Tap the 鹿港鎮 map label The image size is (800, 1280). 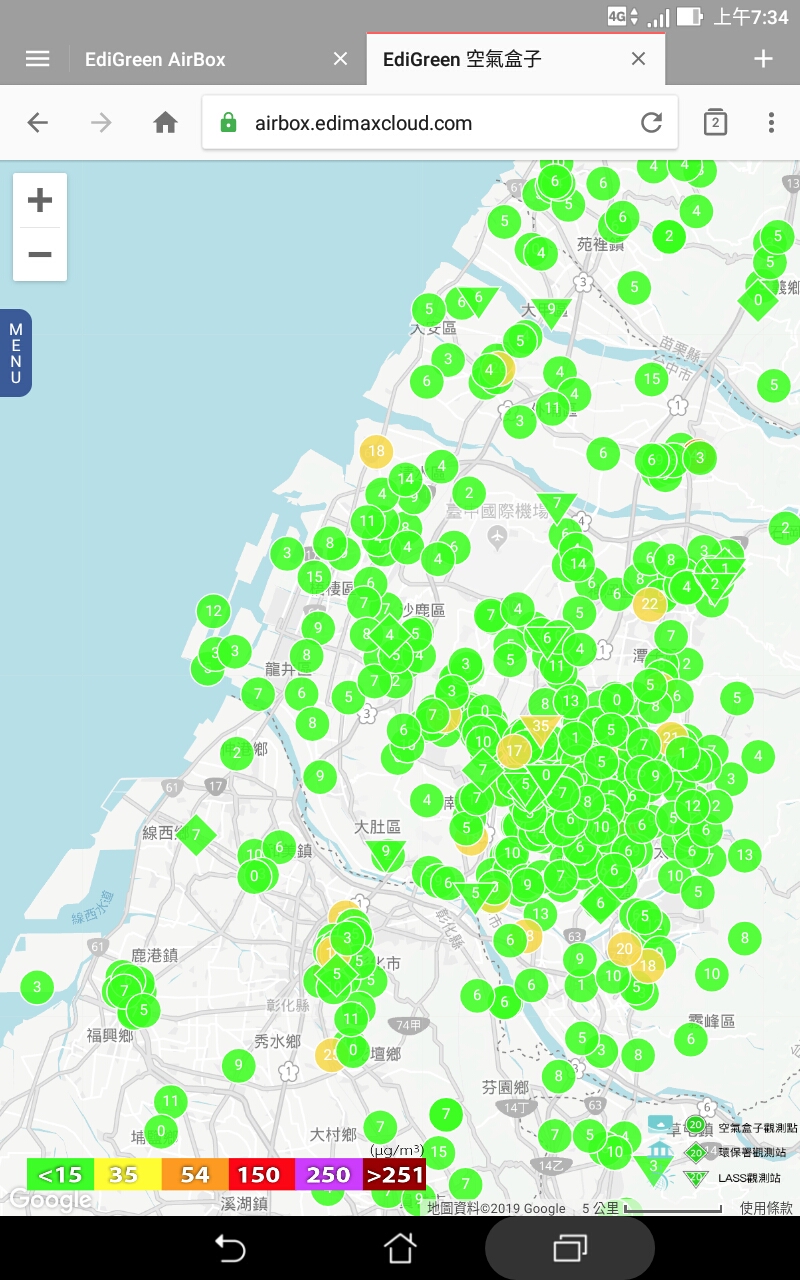pos(154,955)
